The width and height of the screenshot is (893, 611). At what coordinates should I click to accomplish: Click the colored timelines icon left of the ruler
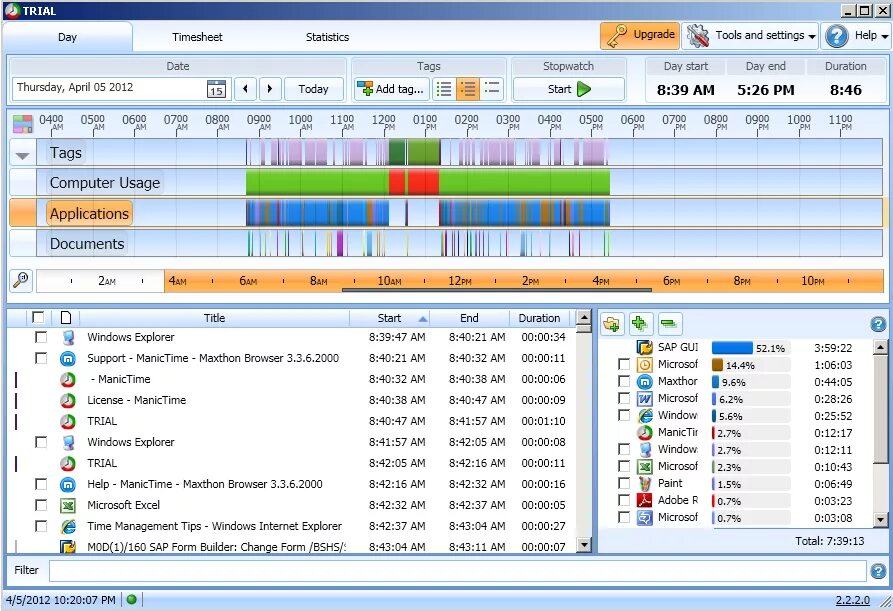(x=23, y=124)
